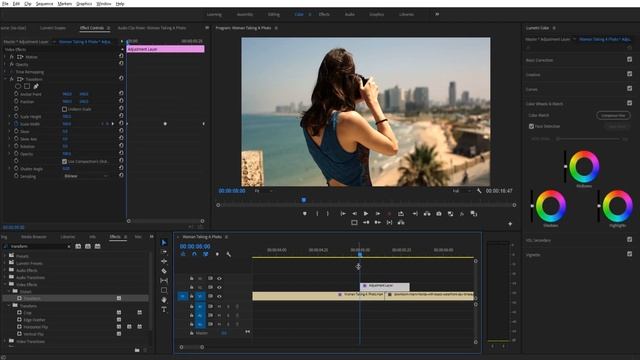Add marker in the Program monitor
Image resolution: width=640 pixels, height=360 pixels.
[x=304, y=213]
